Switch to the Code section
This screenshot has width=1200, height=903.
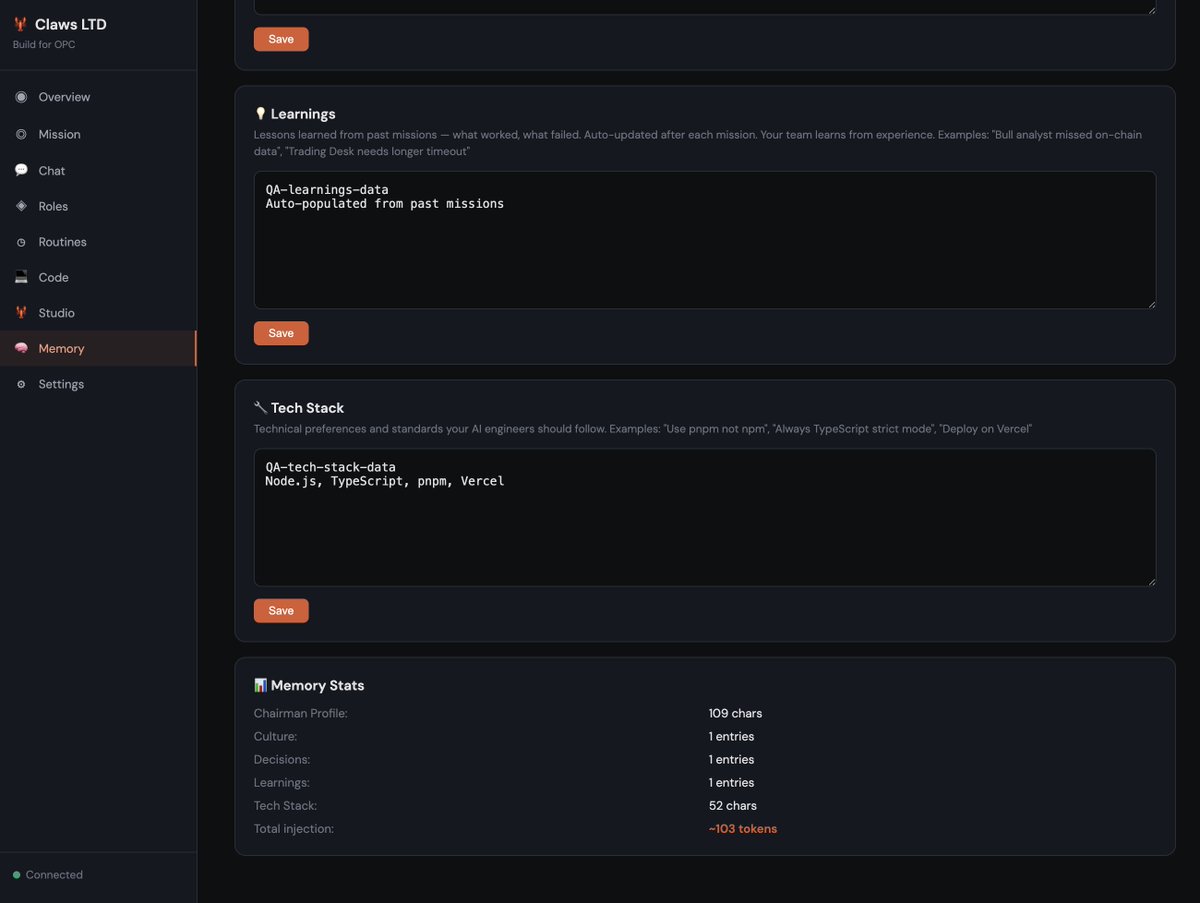click(x=98, y=277)
